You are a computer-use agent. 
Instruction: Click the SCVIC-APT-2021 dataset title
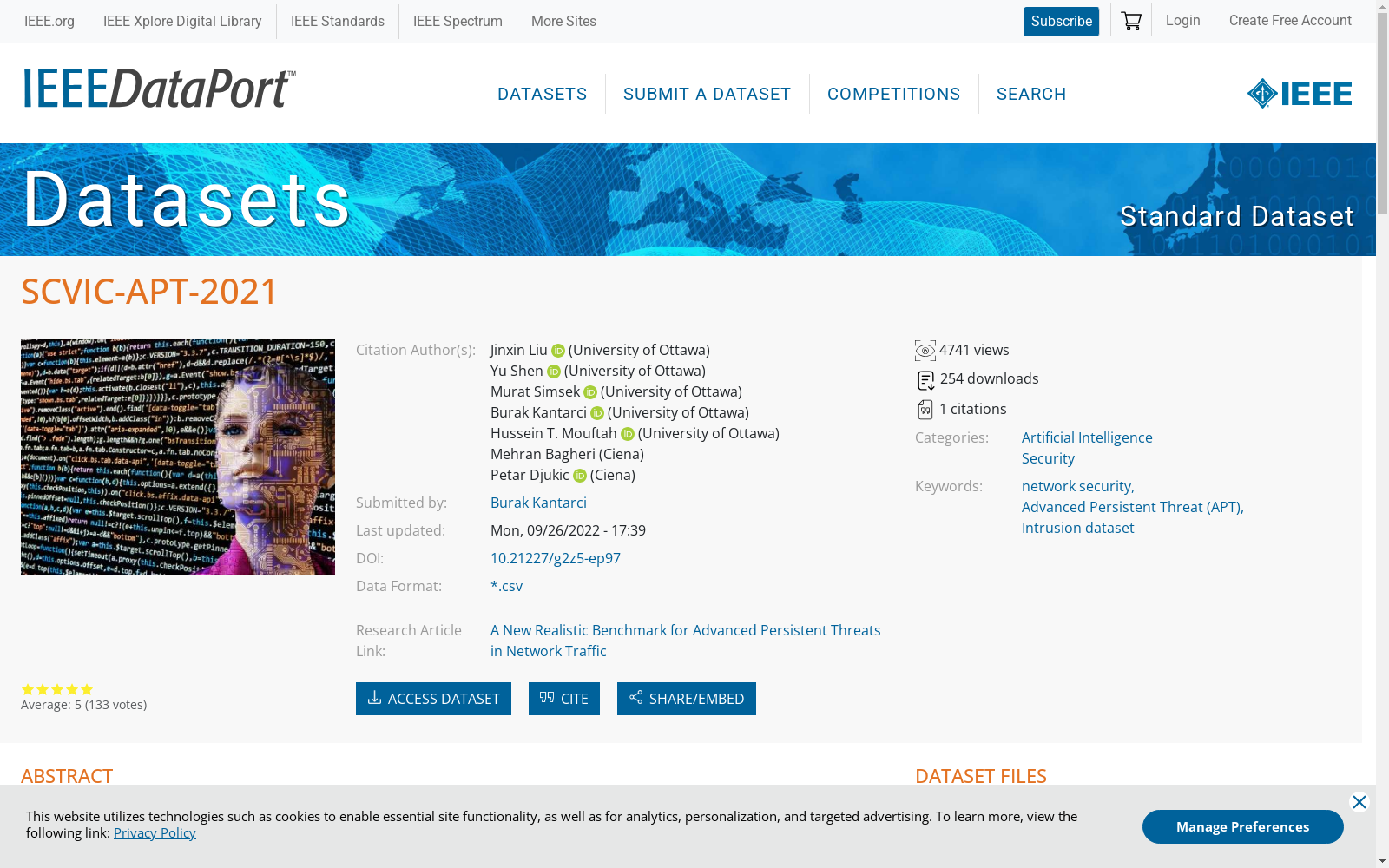pos(149,291)
